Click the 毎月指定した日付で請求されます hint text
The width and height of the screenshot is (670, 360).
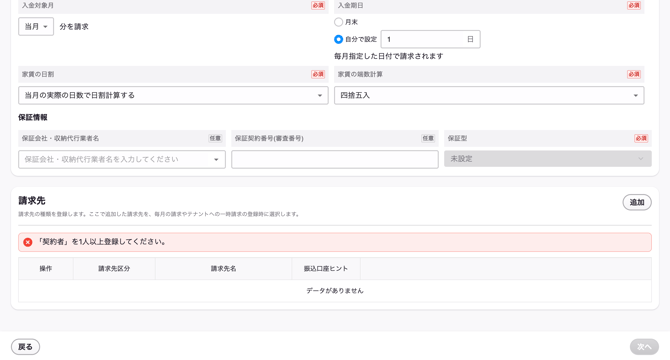tap(388, 56)
